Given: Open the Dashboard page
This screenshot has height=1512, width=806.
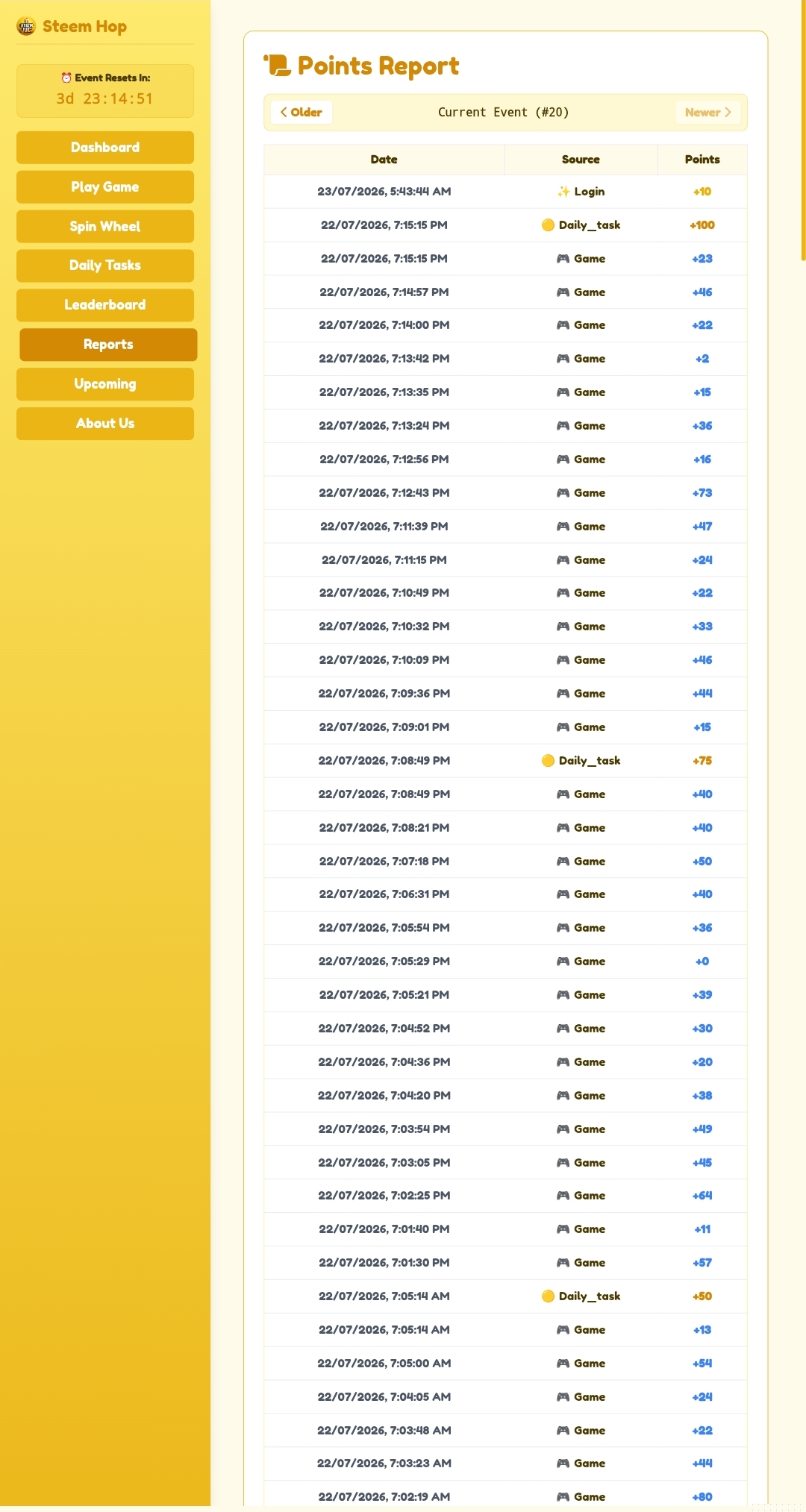Looking at the screenshot, I should (105, 148).
